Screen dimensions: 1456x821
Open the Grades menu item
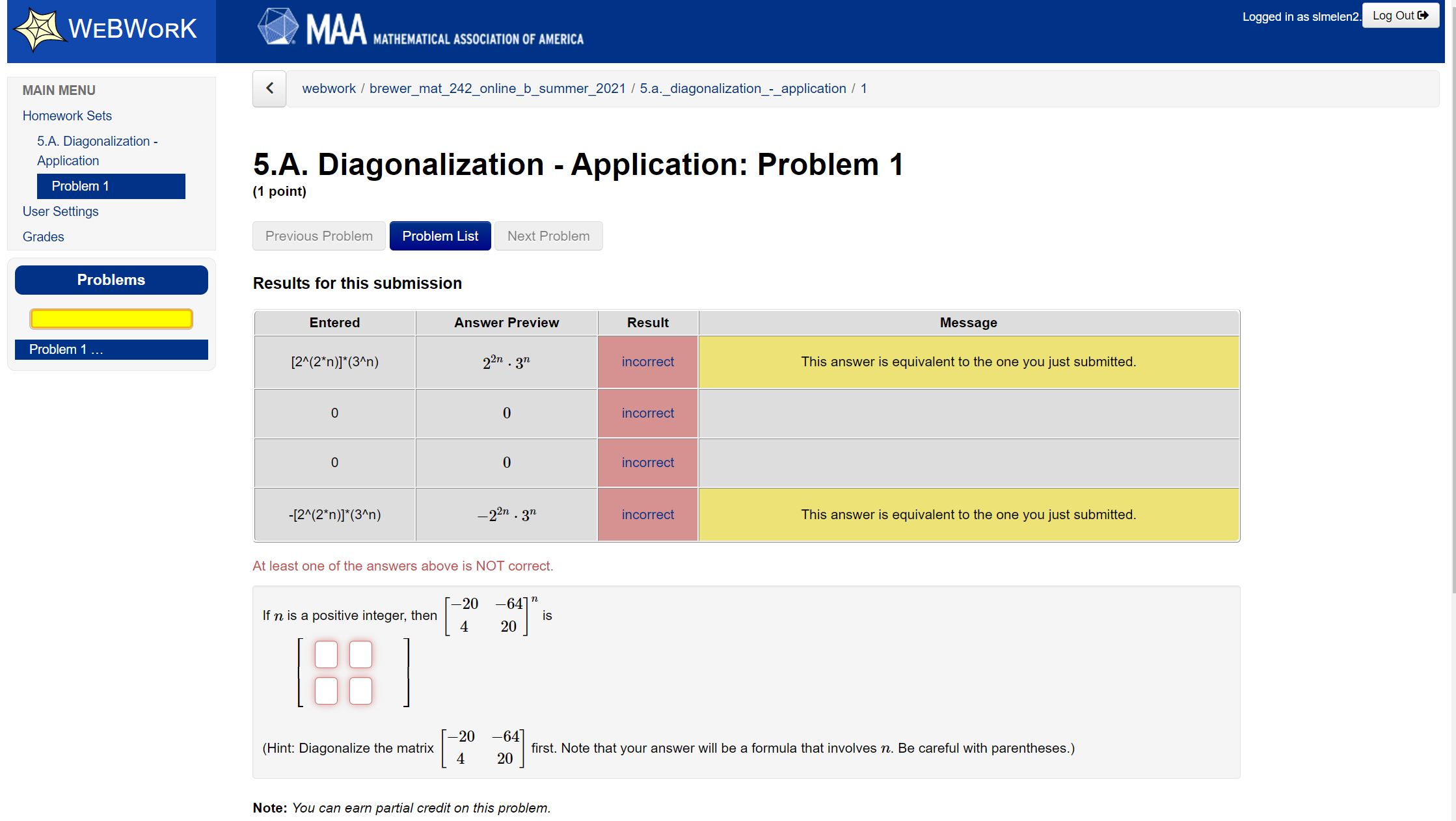[43, 237]
